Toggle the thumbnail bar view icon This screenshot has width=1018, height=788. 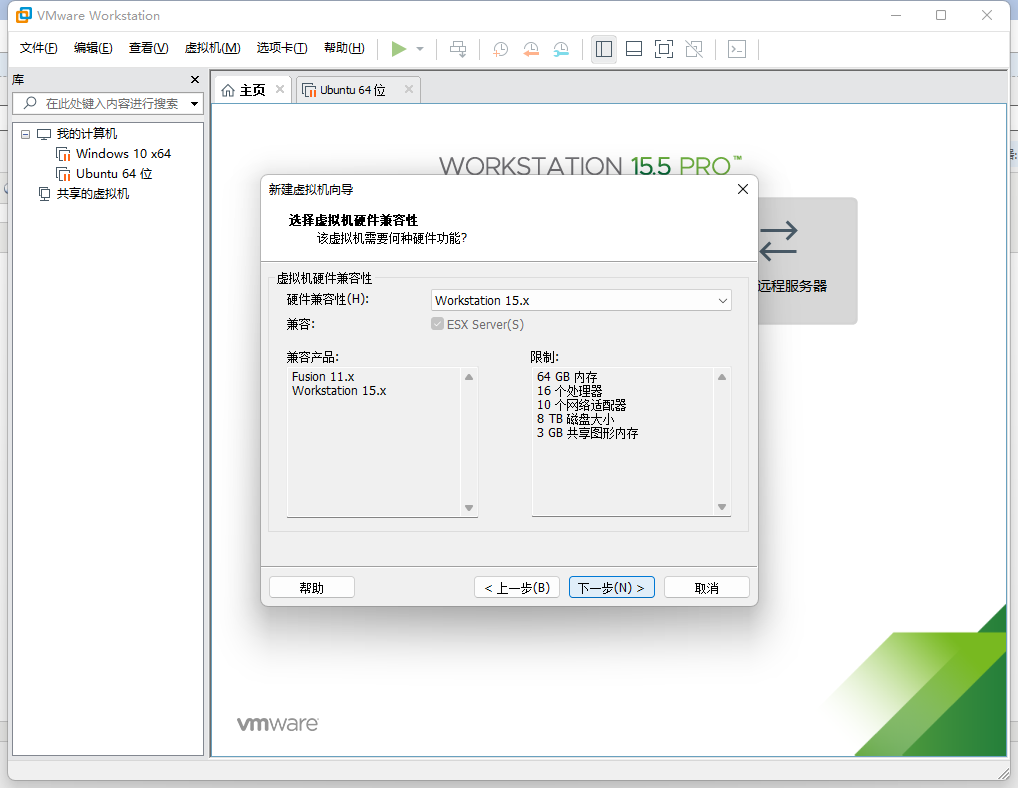634,49
